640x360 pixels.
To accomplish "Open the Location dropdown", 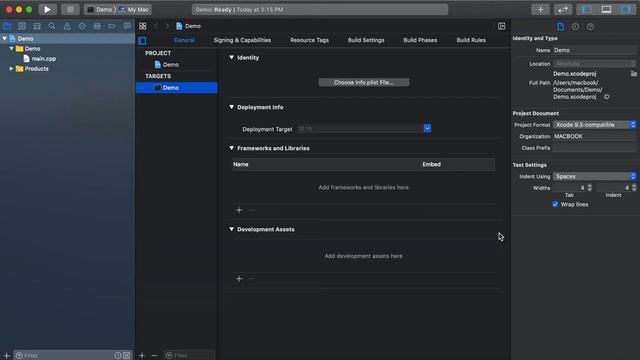I will coord(595,64).
